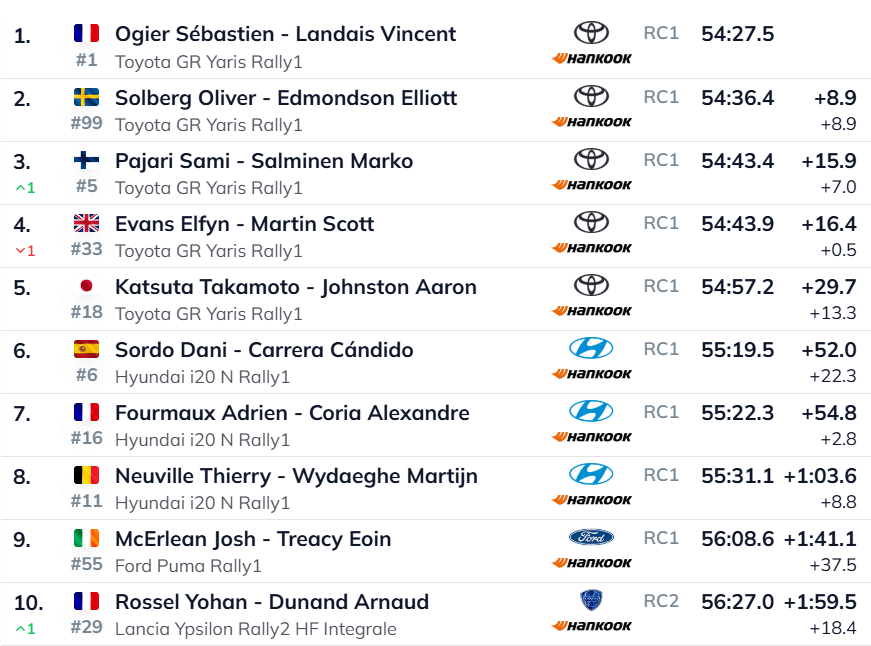Click car number #18 for Katsuta
Viewport: 871px width, 646px height.
[x=87, y=312]
